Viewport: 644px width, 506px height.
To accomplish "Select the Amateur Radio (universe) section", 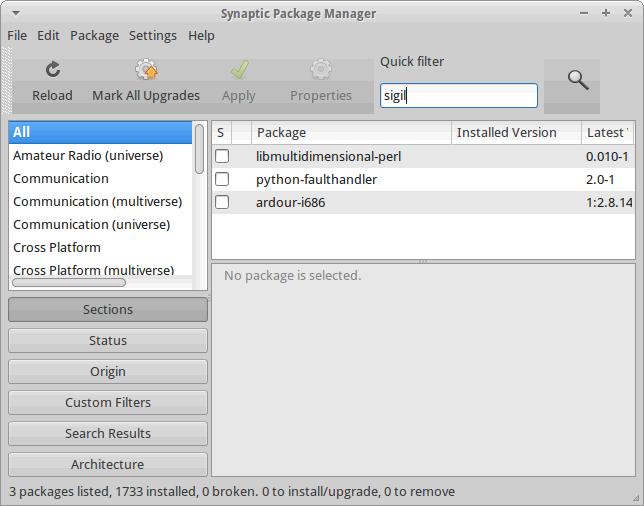I will [88, 156].
